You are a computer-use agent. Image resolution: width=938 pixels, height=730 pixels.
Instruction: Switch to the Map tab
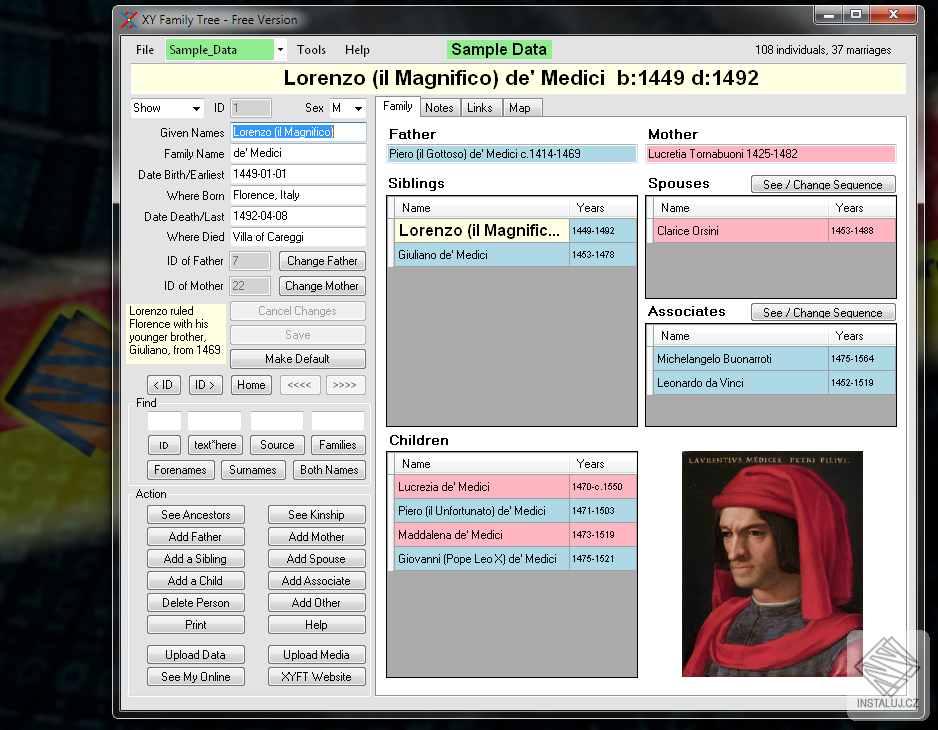pyautogui.click(x=520, y=108)
